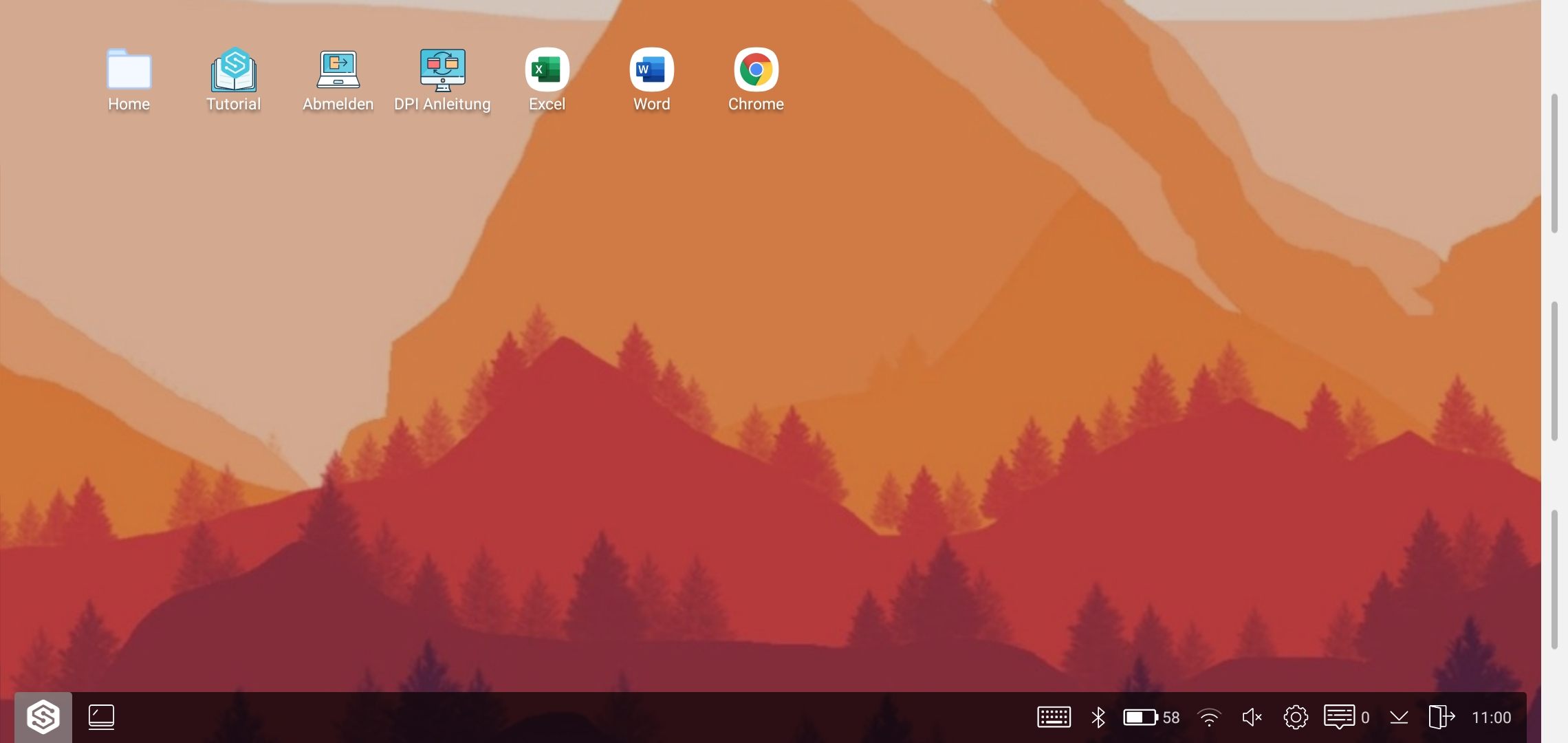Open the Wi-Fi network settings
The image size is (1568, 743).
click(1209, 718)
